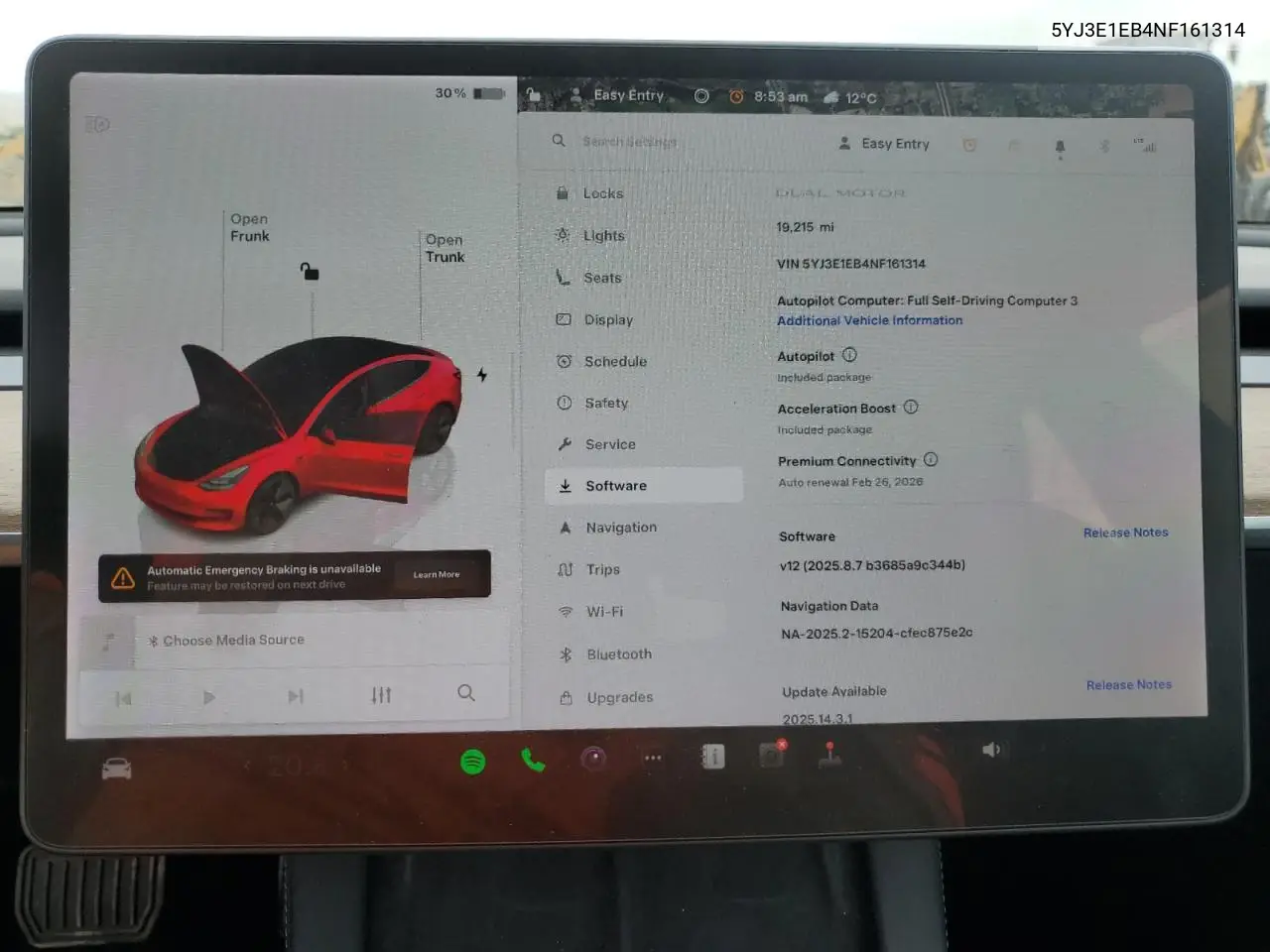
Task: Open the camera app in the dock
Action: coord(593,760)
